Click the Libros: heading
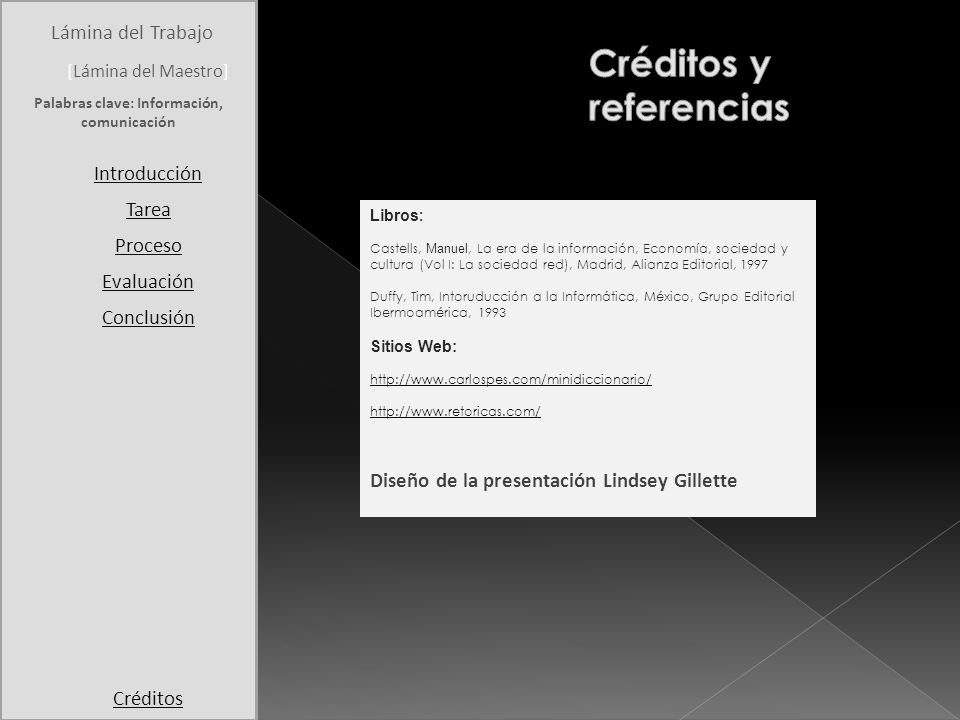 tap(396, 216)
